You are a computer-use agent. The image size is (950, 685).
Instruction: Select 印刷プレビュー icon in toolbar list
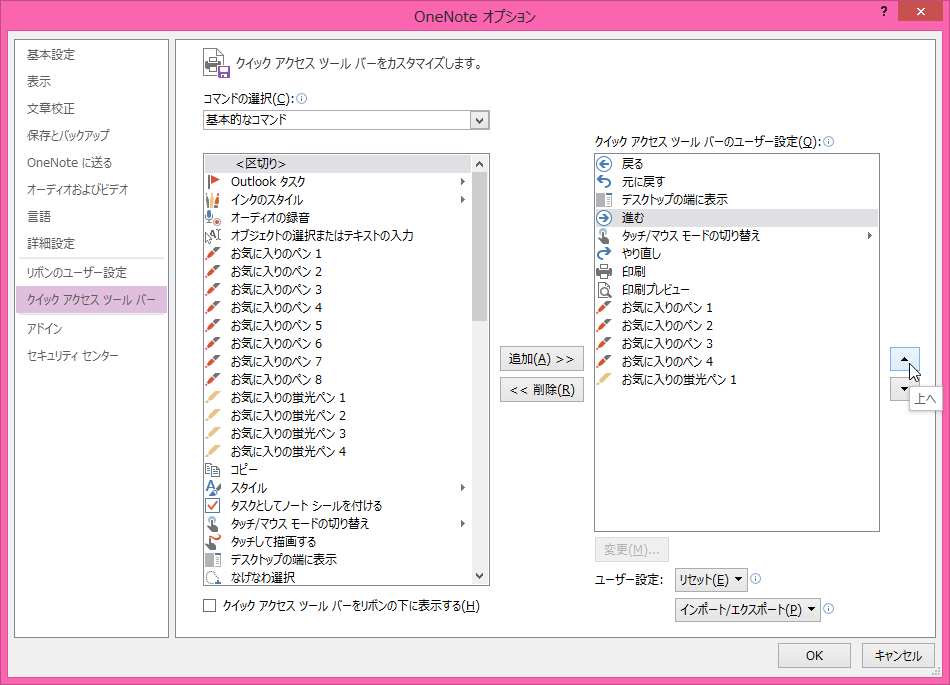coord(604,290)
